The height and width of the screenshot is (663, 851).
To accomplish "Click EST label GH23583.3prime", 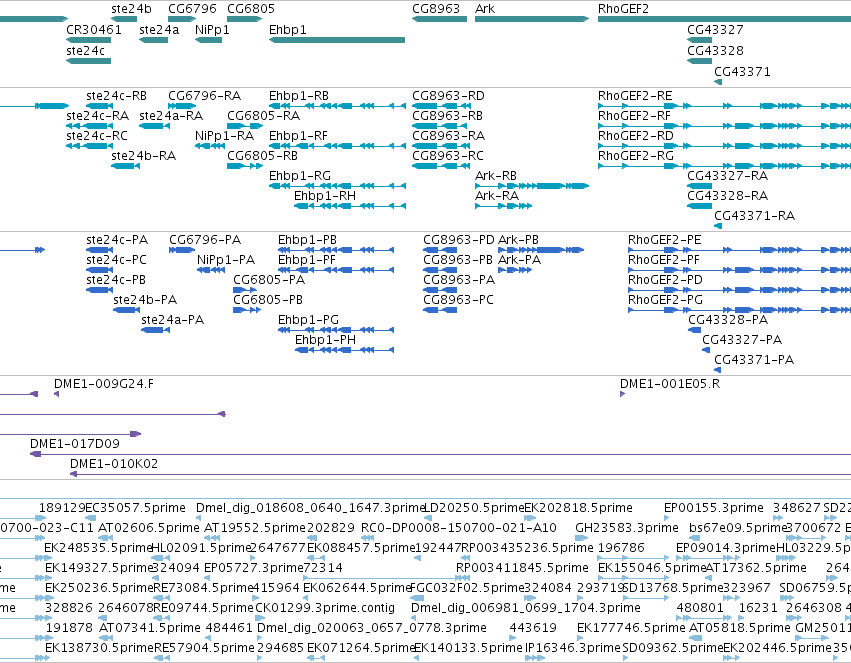I will pyautogui.click(x=627, y=528).
